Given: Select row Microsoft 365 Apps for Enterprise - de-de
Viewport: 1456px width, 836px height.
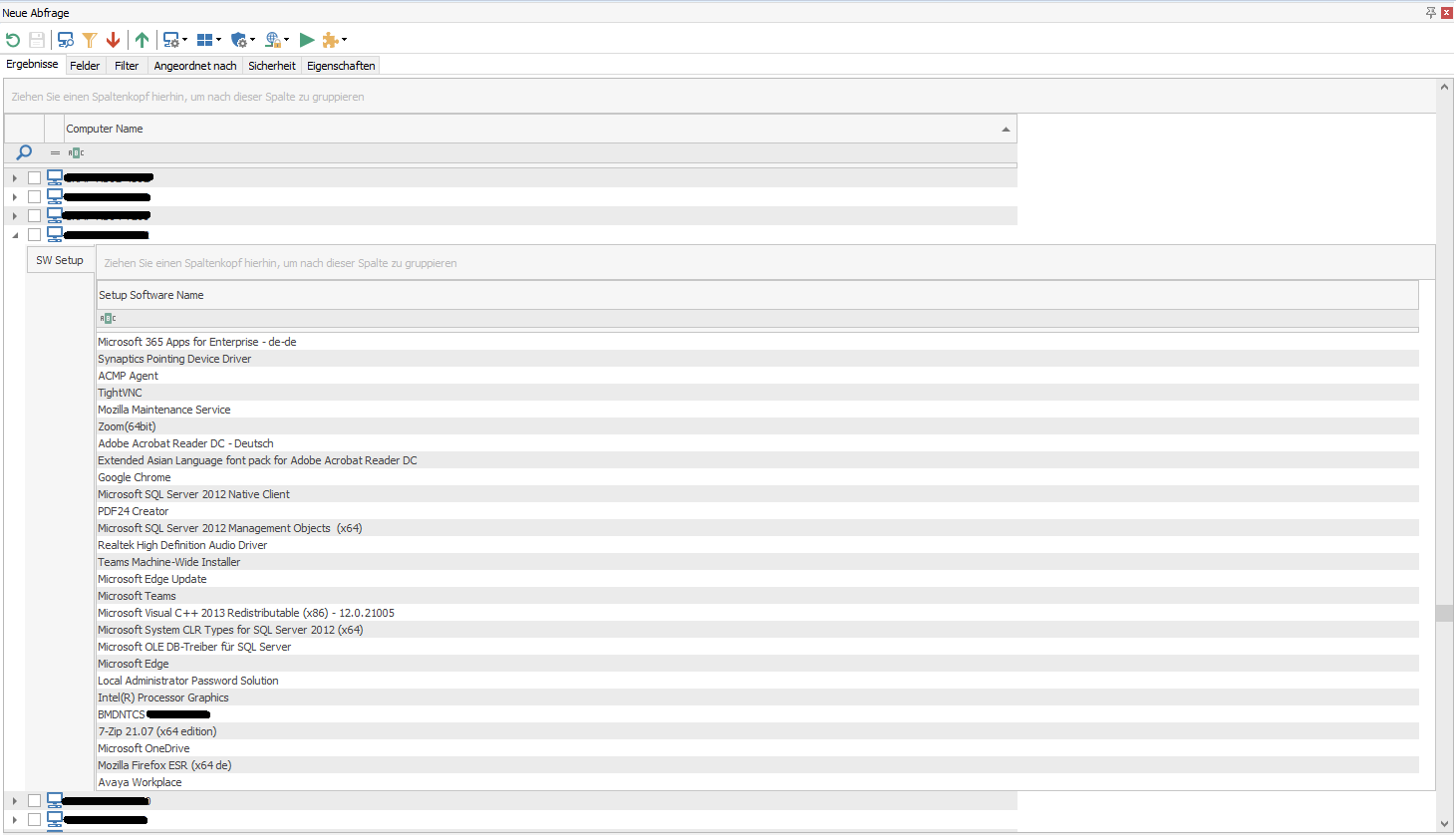Looking at the screenshot, I should pyautogui.click(x=757, y=342).
